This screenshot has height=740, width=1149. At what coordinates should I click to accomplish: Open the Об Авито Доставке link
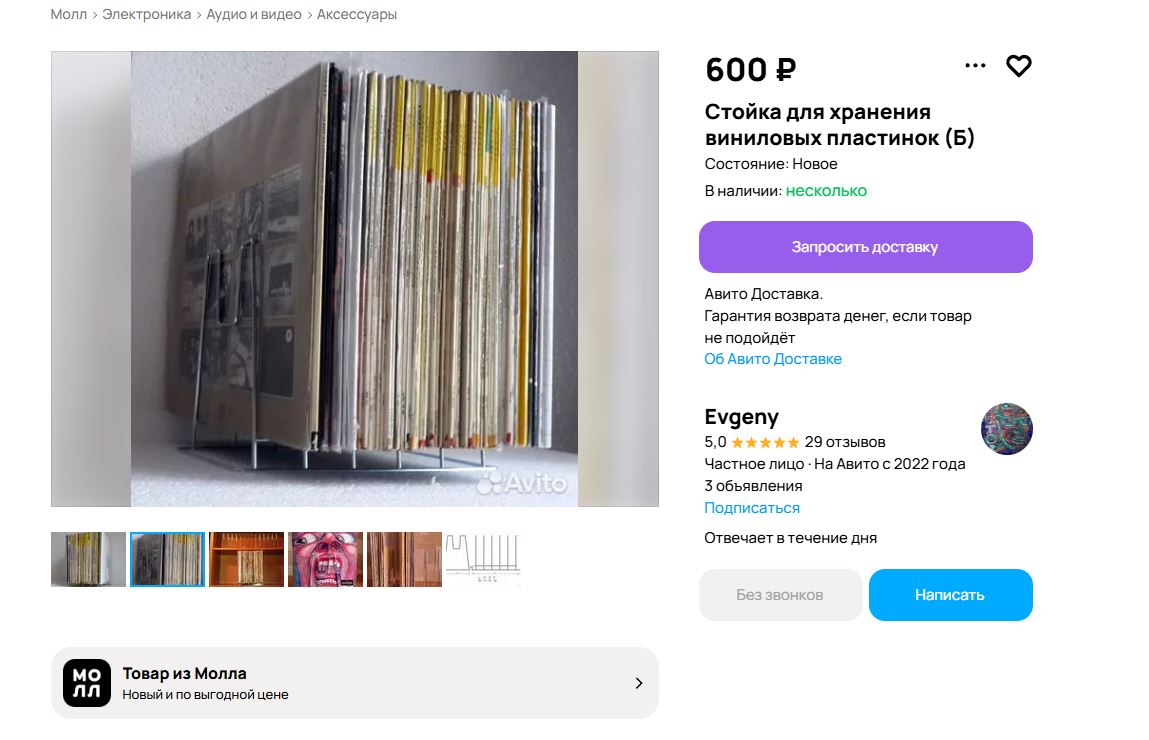(x=772, y=359)
